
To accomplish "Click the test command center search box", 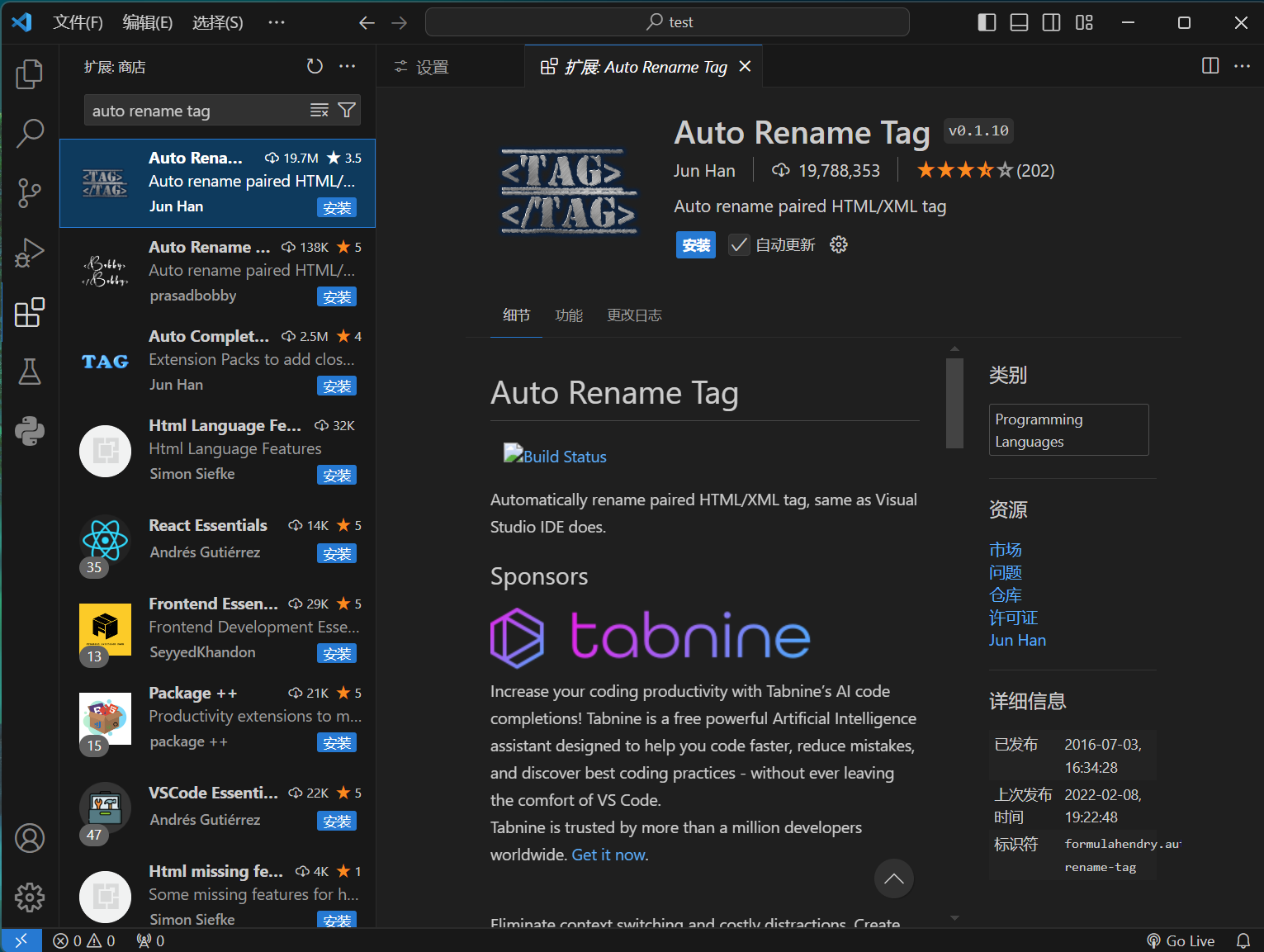I will pyautogui.click(x=667, y=22).
